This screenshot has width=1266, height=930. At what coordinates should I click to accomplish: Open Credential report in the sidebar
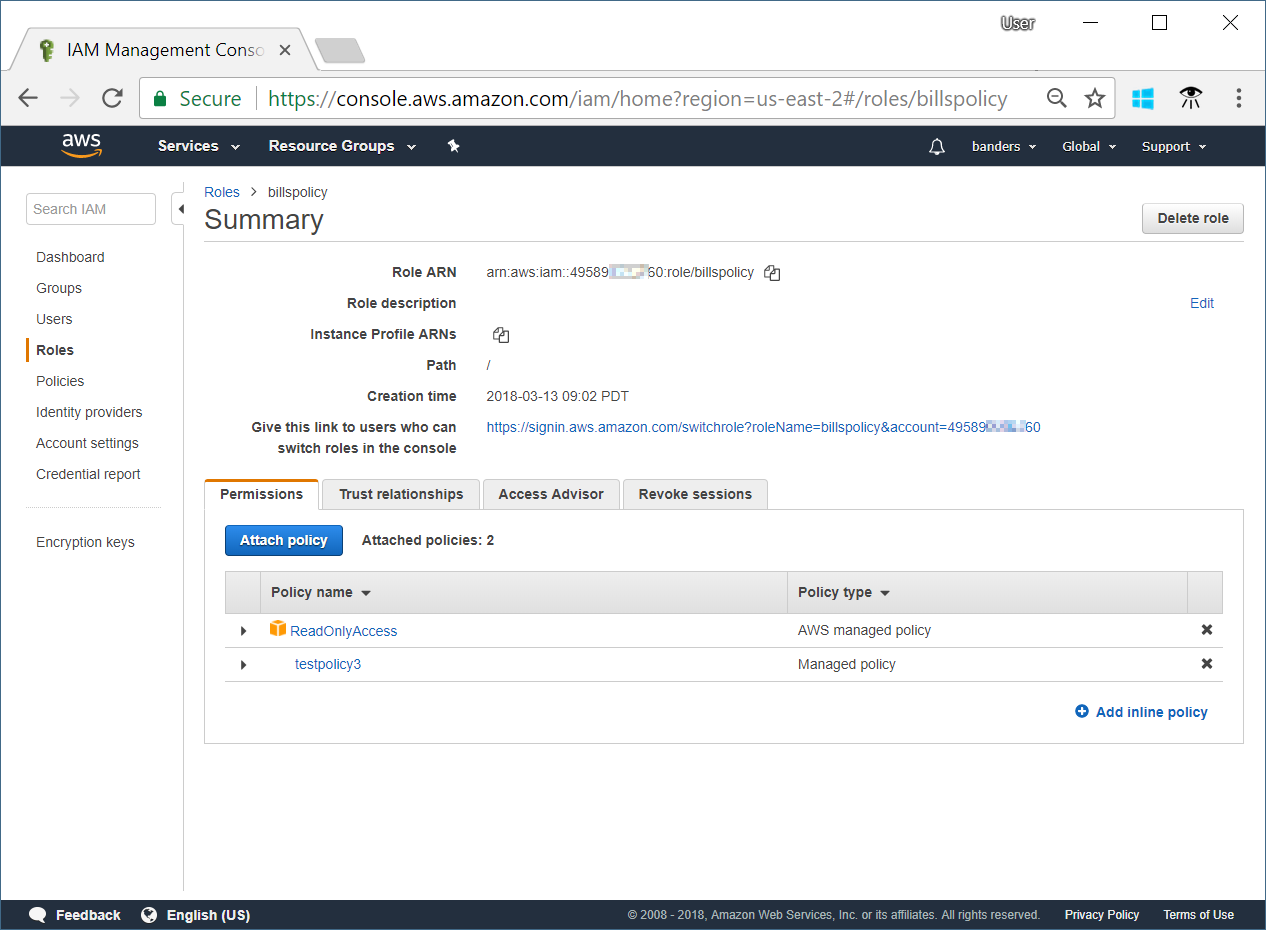click(88, 474)
